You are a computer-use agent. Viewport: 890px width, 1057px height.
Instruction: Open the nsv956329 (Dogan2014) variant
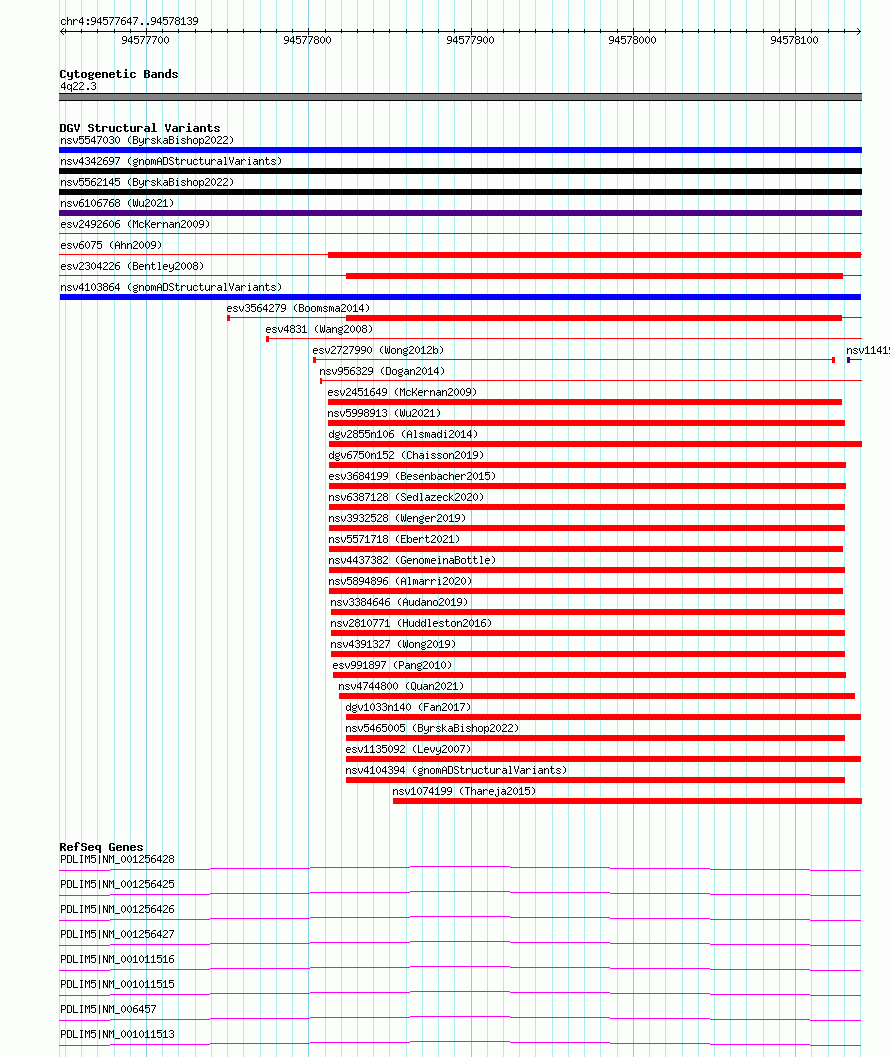click(x=382, y=371)
